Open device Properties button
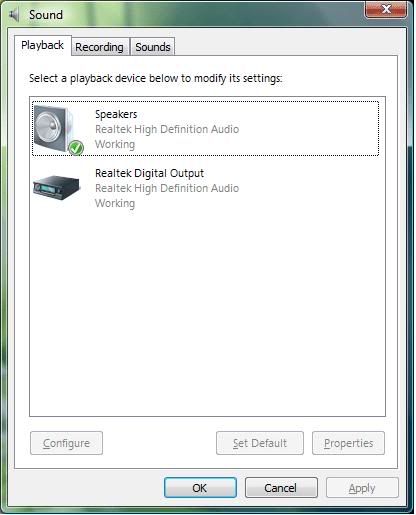This screenshot has height=515, width=416. pos(348,443)
